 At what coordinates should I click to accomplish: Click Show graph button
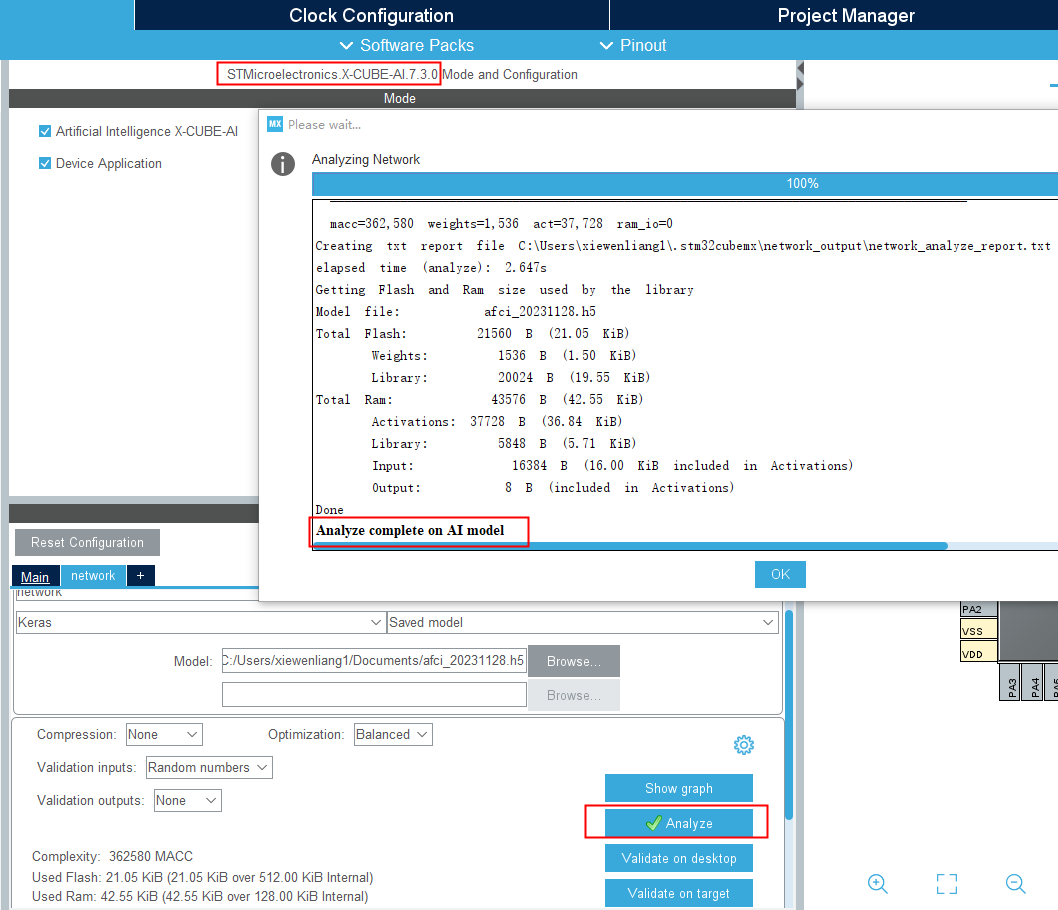(679, 788)
